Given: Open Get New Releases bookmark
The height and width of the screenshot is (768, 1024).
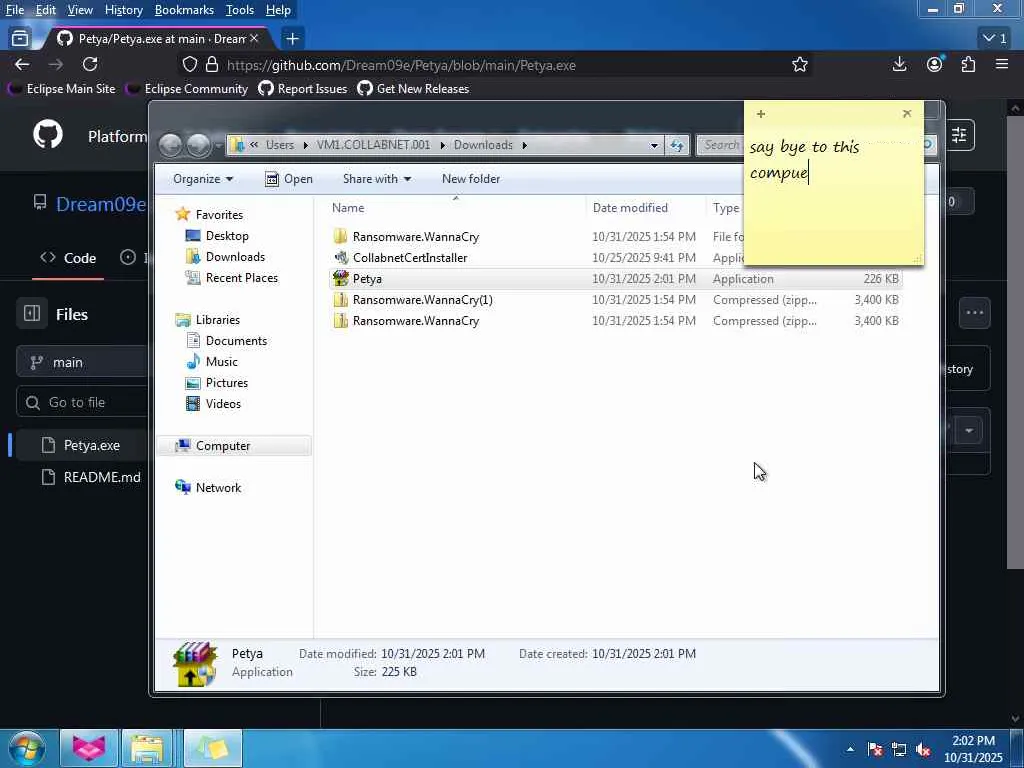Looking at the screenshot, I should (413, 89).
